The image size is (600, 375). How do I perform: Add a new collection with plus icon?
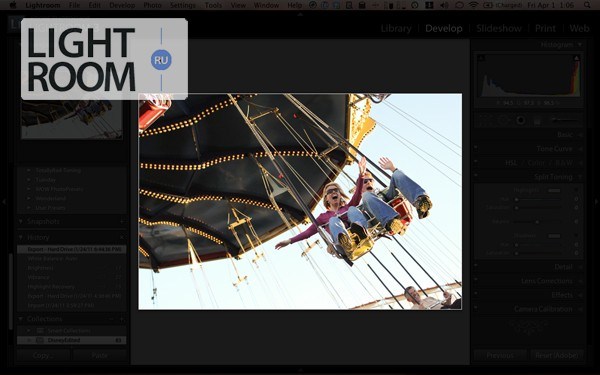(122, 319)
